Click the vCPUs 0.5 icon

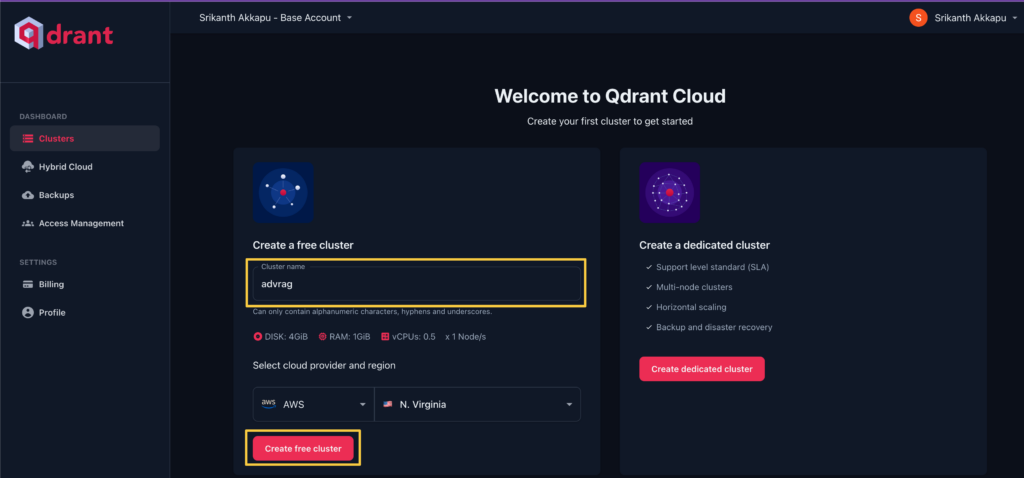[x=385, y=337]
